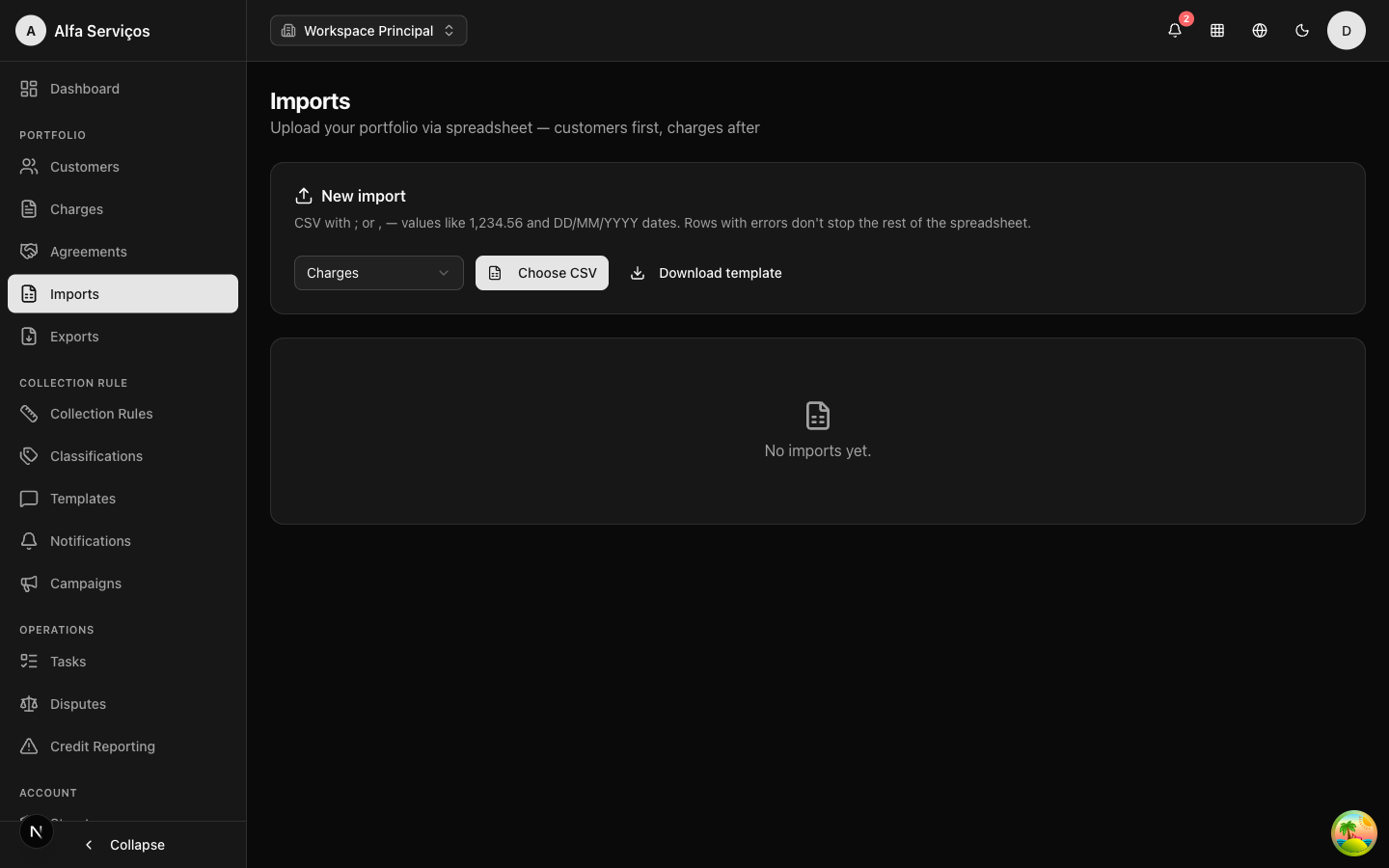Click the grid apps icon in header

point(1217,31)
